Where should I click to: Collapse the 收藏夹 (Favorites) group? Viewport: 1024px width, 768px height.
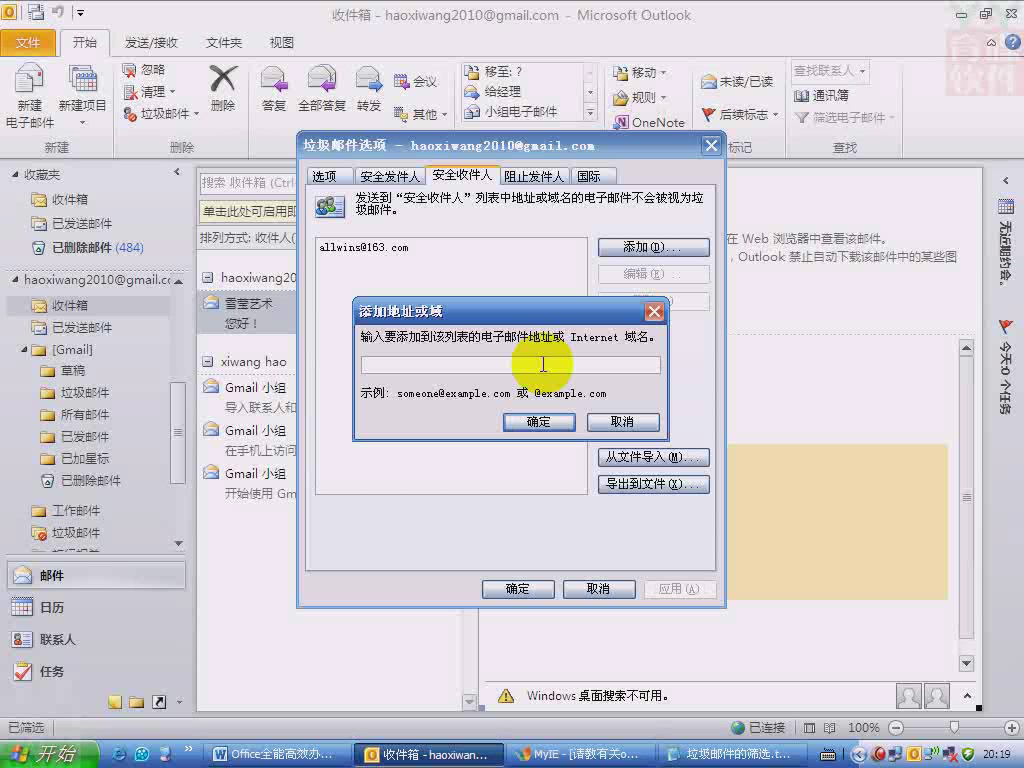point(14,174)
